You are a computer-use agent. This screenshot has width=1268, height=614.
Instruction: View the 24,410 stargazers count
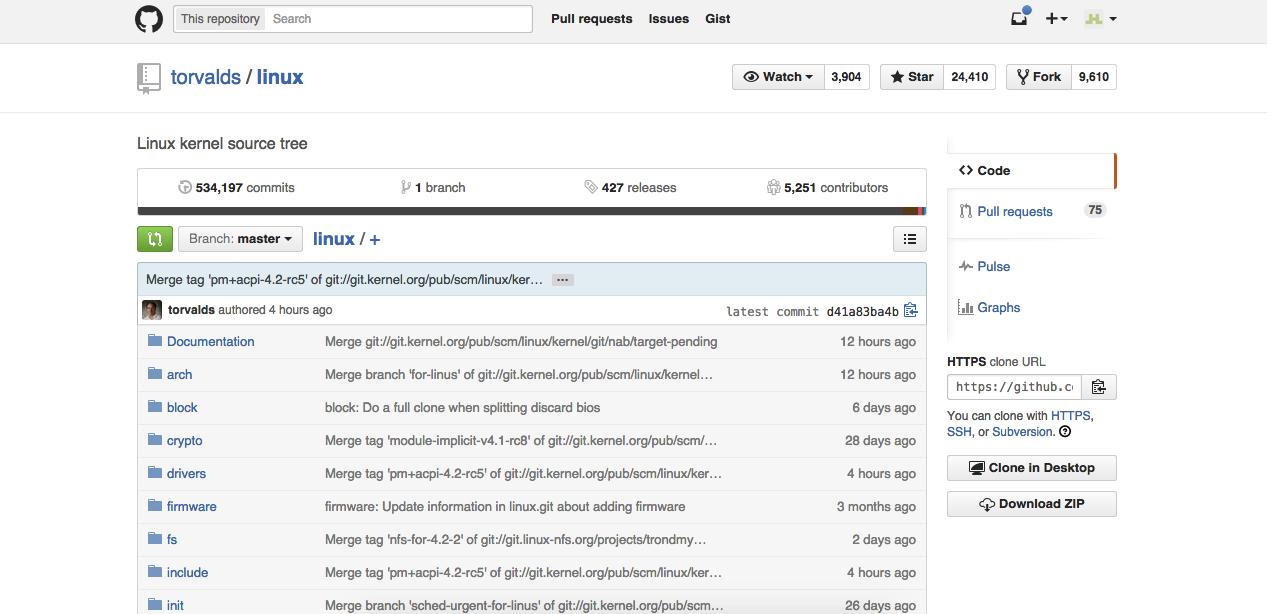(x=969, y=77)
